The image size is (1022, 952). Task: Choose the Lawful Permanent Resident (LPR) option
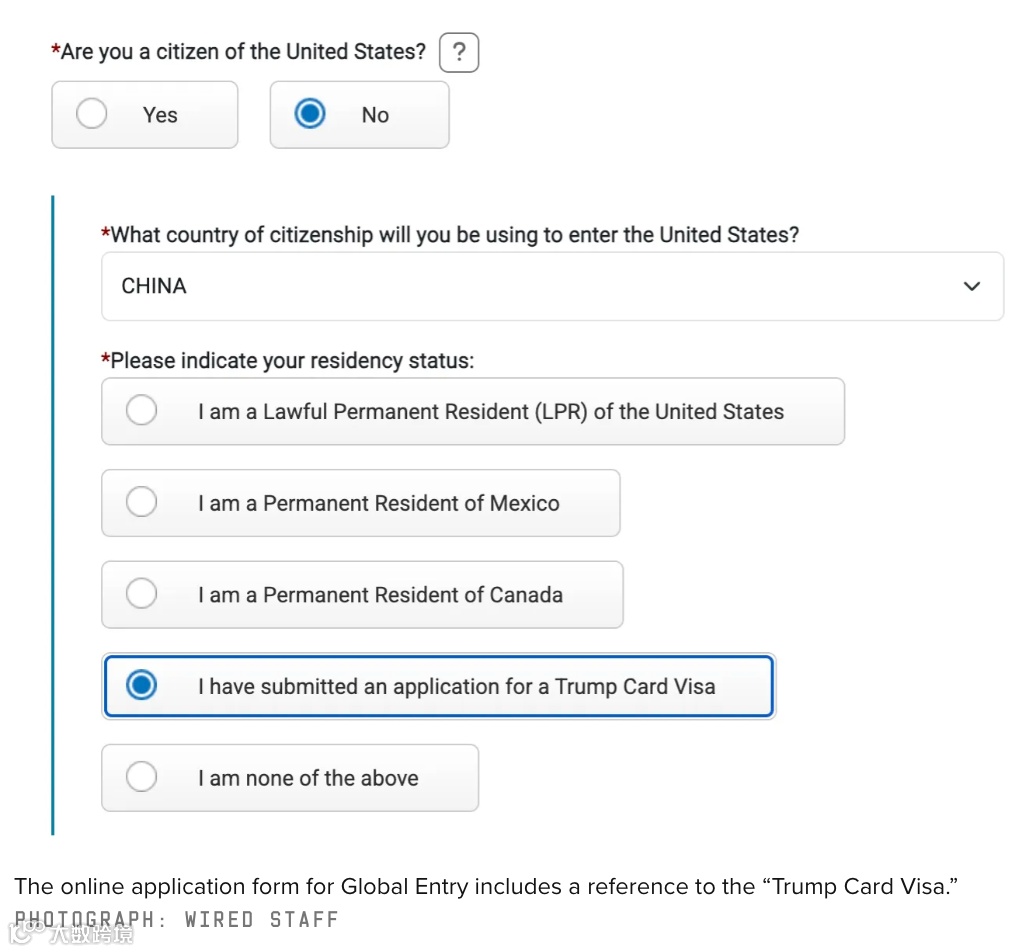(x=472, y=411)
